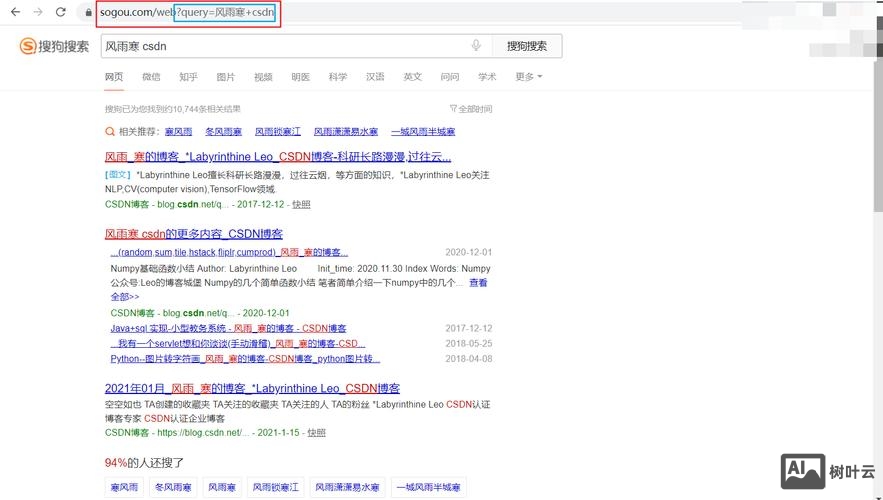Click the search box containing 风雨寒 csdn
This screenshot has height=500, width=883.
coord(285,46)
